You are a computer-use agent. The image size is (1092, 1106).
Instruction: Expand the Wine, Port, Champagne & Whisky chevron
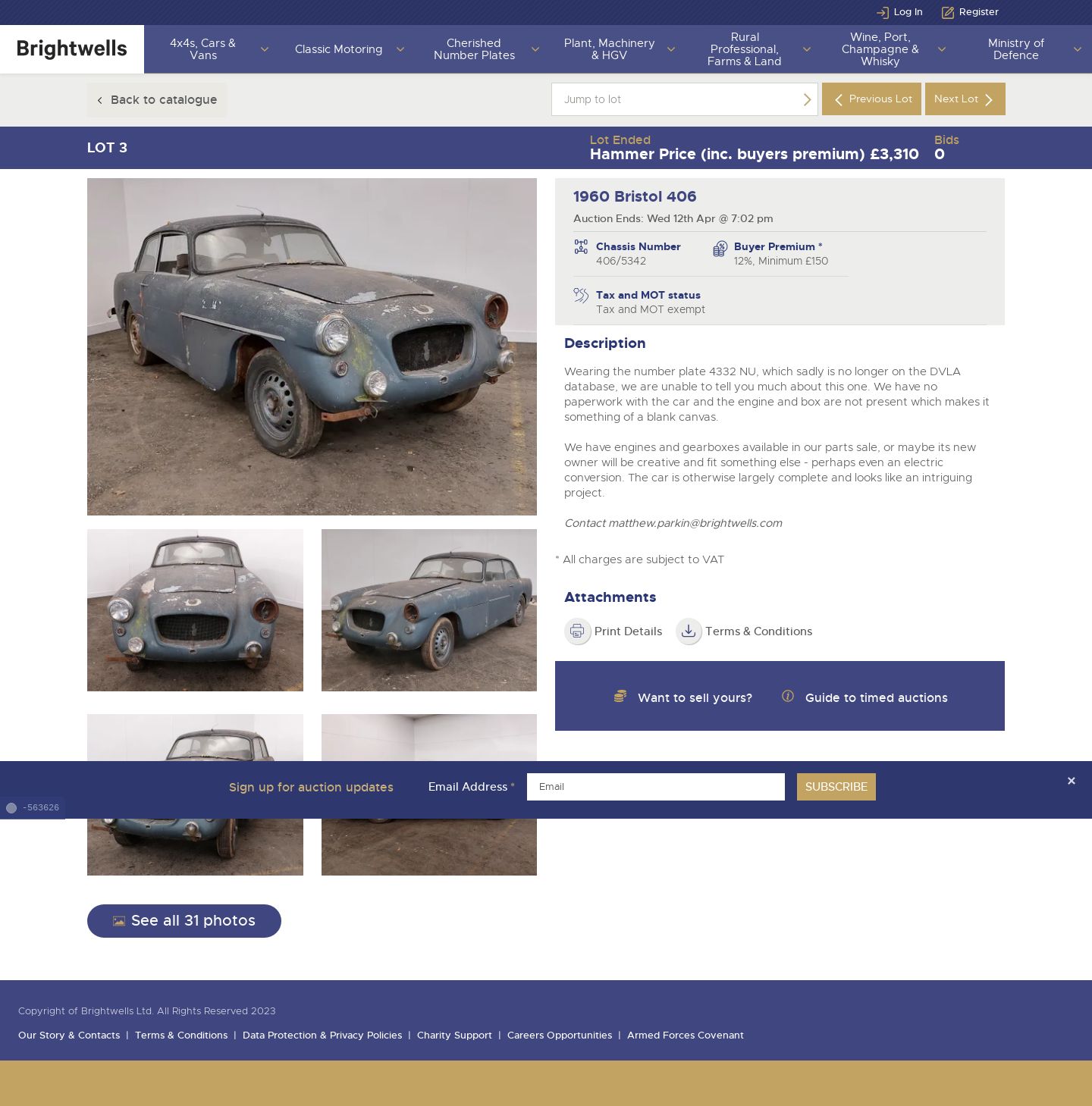pos(942,49)
